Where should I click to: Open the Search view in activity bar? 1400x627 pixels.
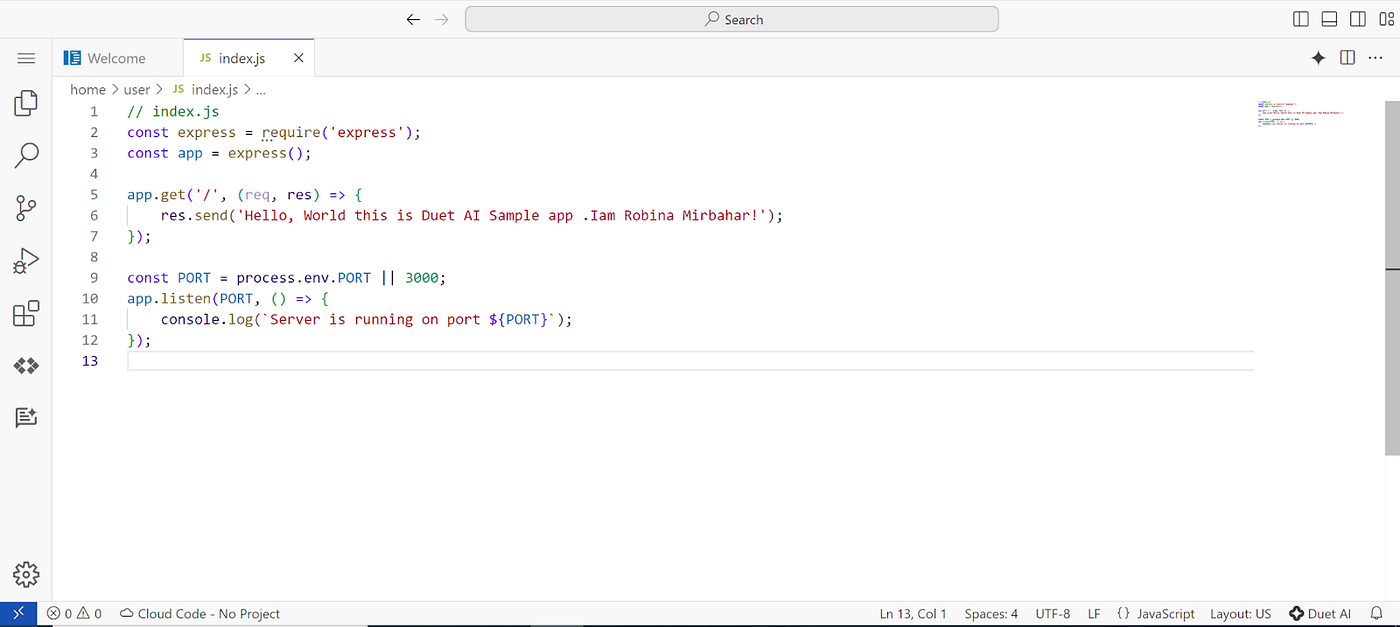pyautogui.click(x=26, y=155)
